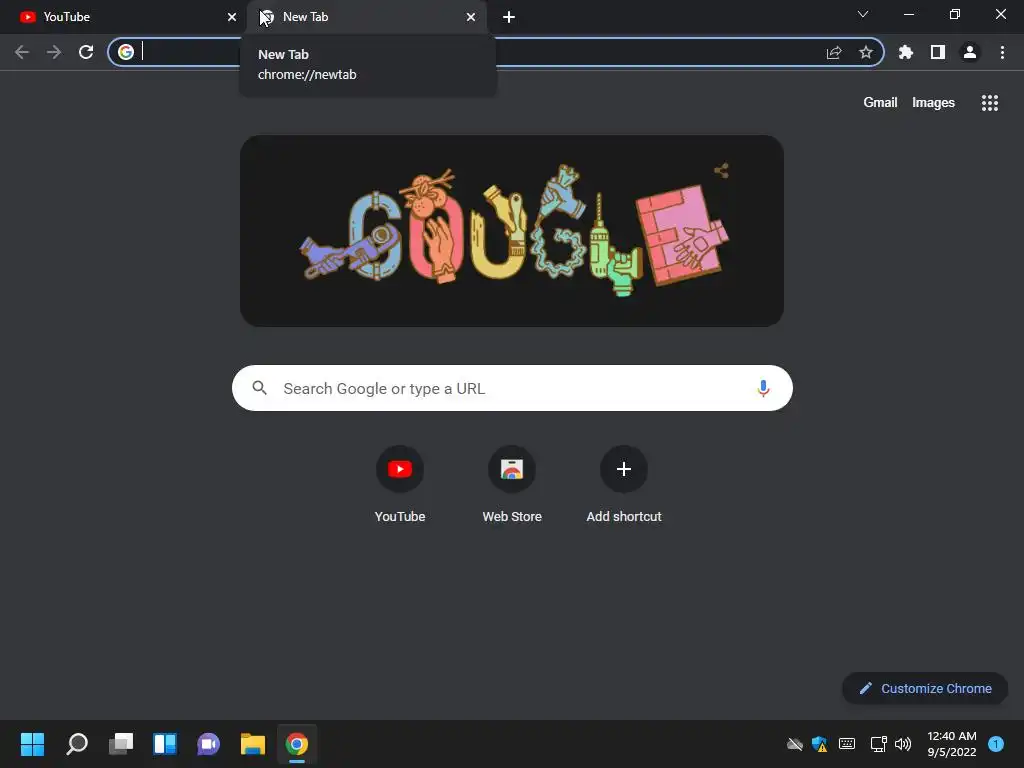
Task: Open the Chrome three-dot menu
Action: 1002,52
